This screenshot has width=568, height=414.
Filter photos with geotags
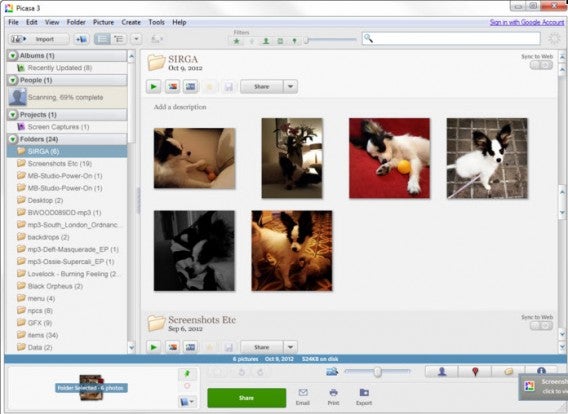click(295, 41)
